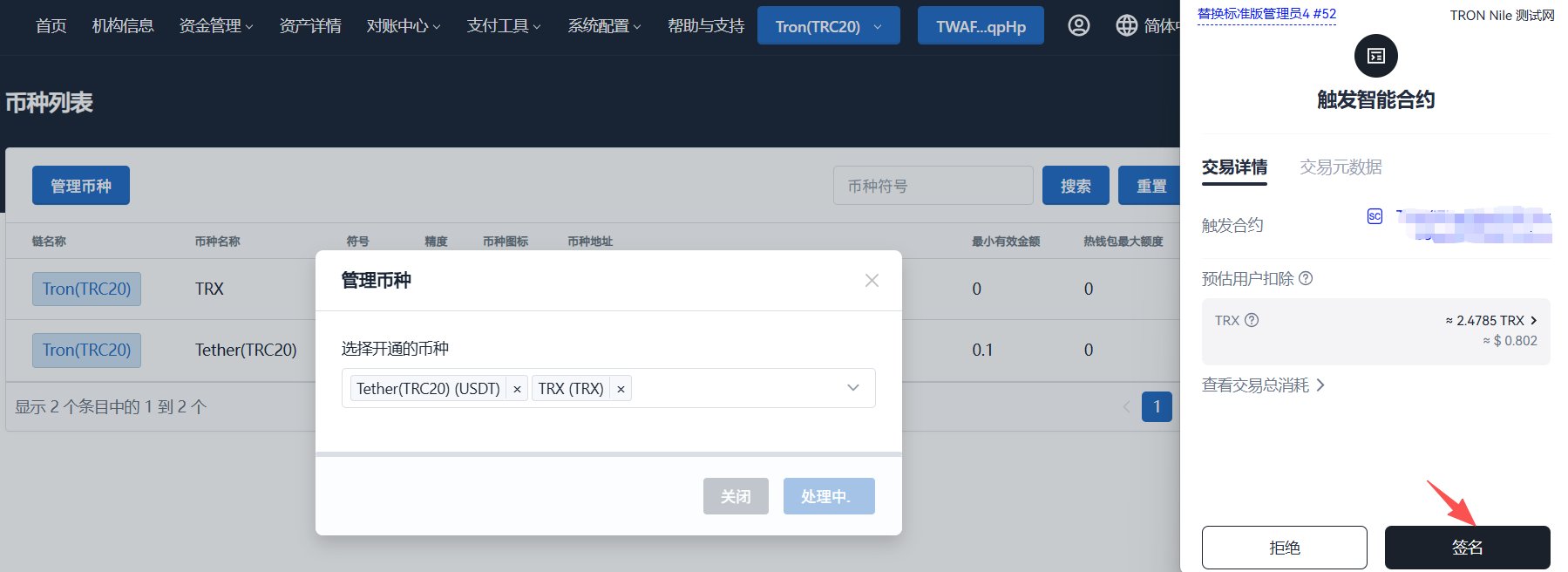Click the question icon next to TRX
This screenshot has height=572, width=1568.
[1252, 320]
